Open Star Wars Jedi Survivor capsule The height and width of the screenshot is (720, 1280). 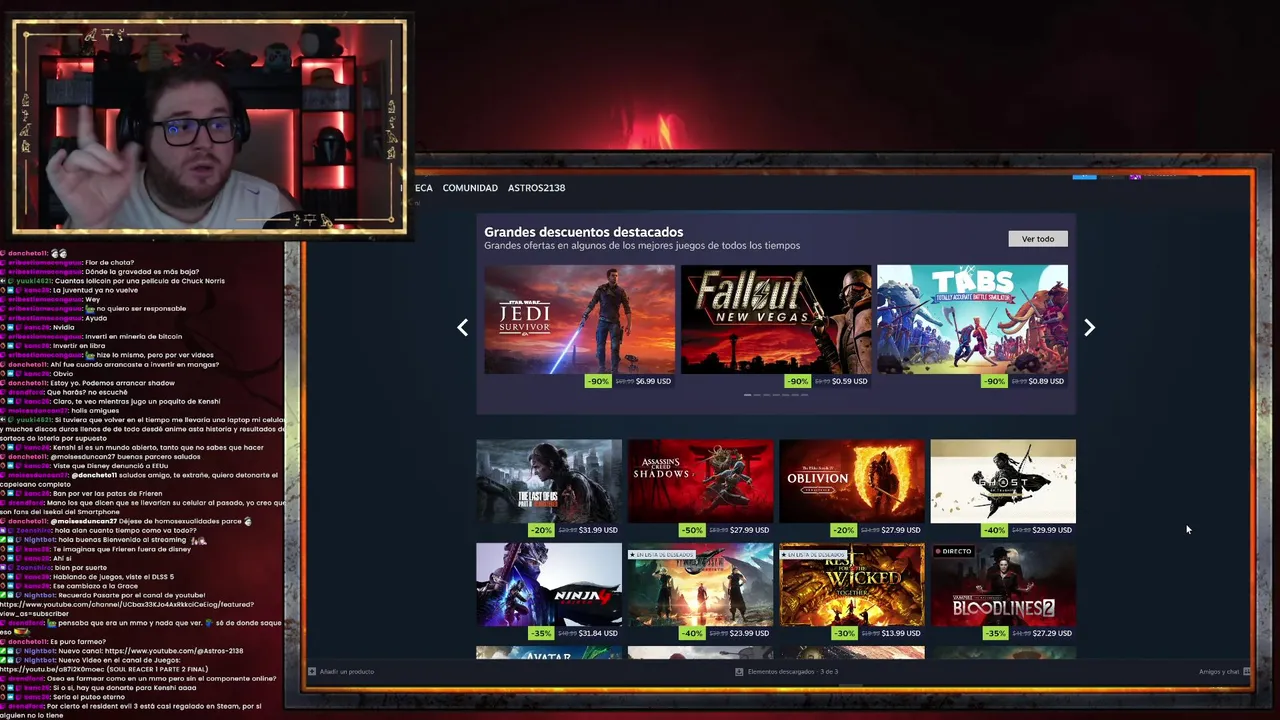click(580, 319)
